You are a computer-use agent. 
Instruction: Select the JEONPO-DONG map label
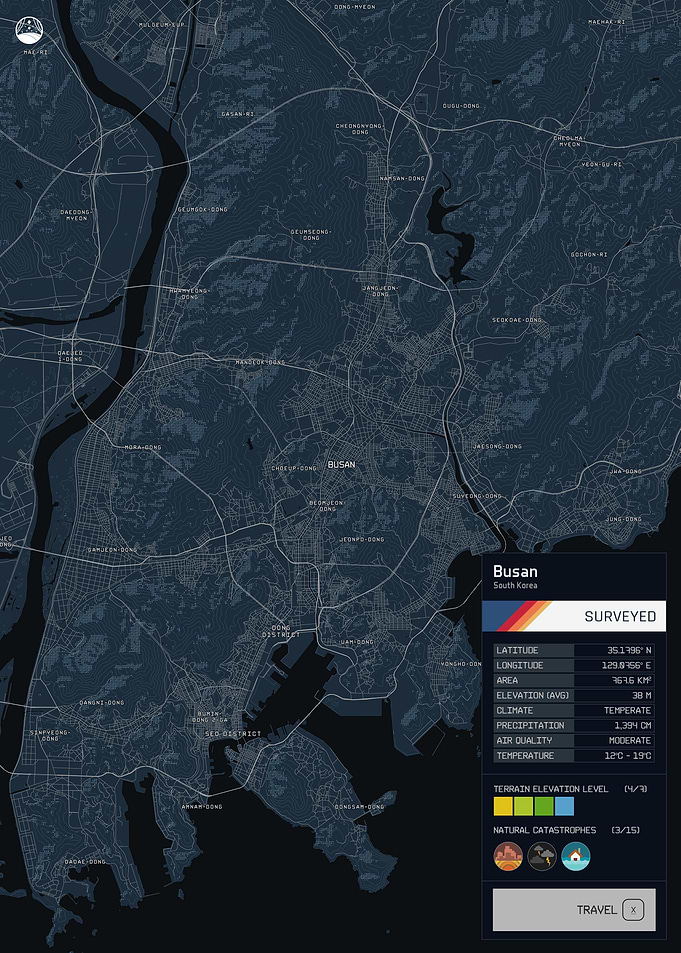362,539
